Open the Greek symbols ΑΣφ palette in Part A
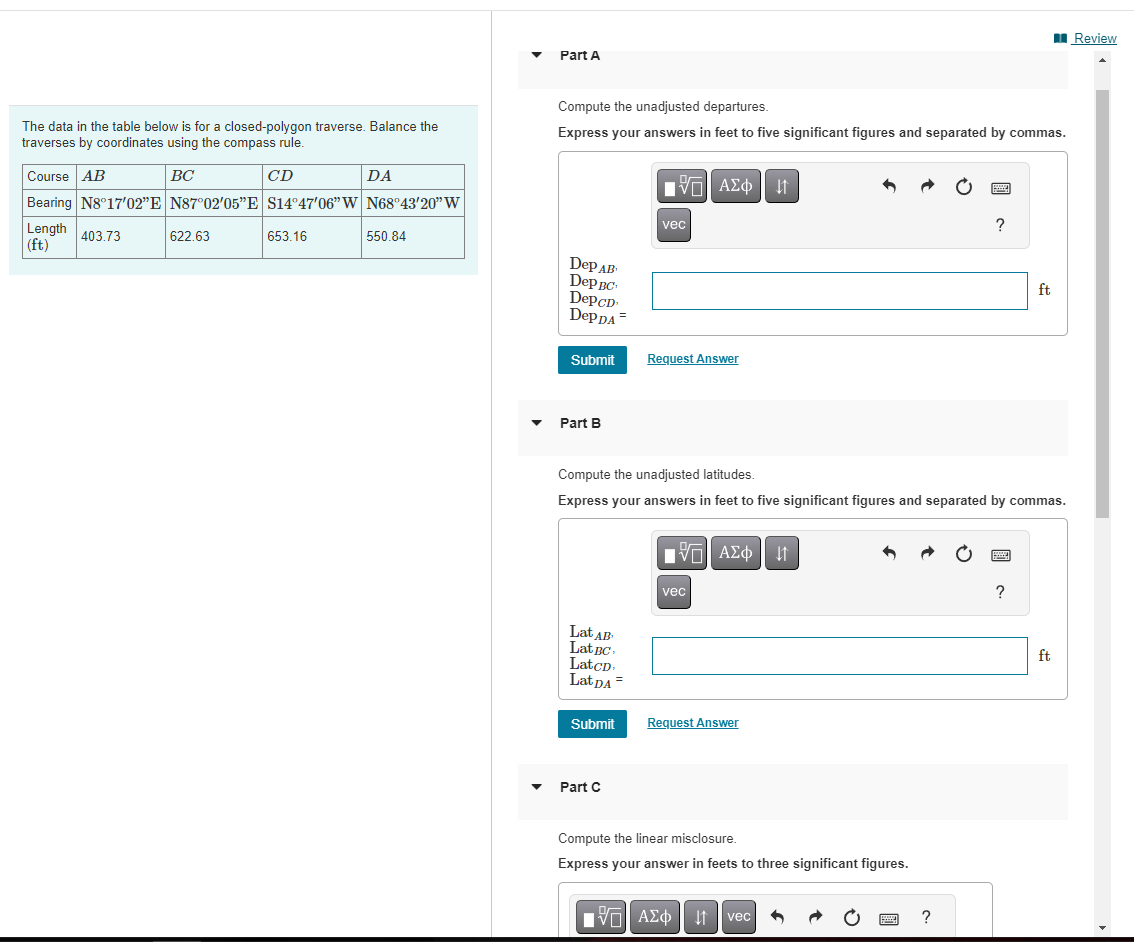 click(x=735, y=186)
